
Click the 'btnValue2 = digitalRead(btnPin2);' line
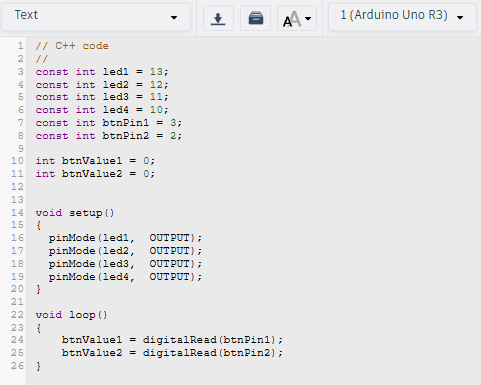172,353
